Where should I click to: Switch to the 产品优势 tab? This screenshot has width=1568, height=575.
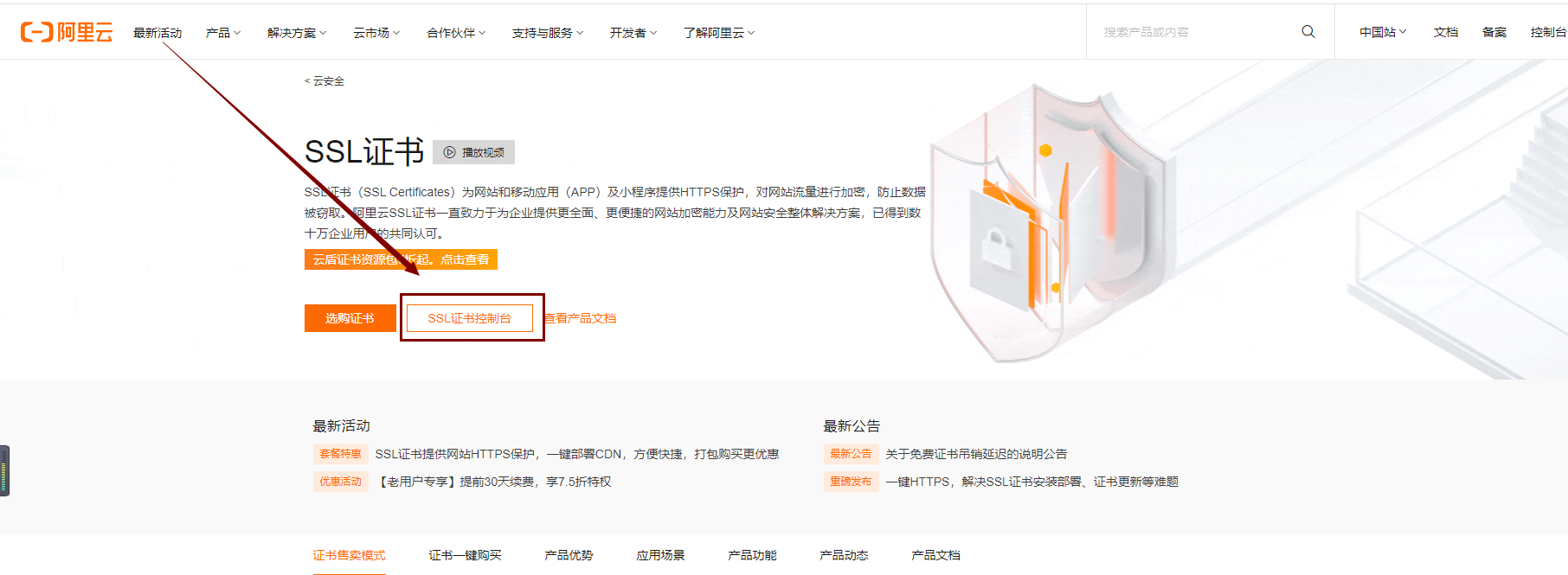[569, 555]
